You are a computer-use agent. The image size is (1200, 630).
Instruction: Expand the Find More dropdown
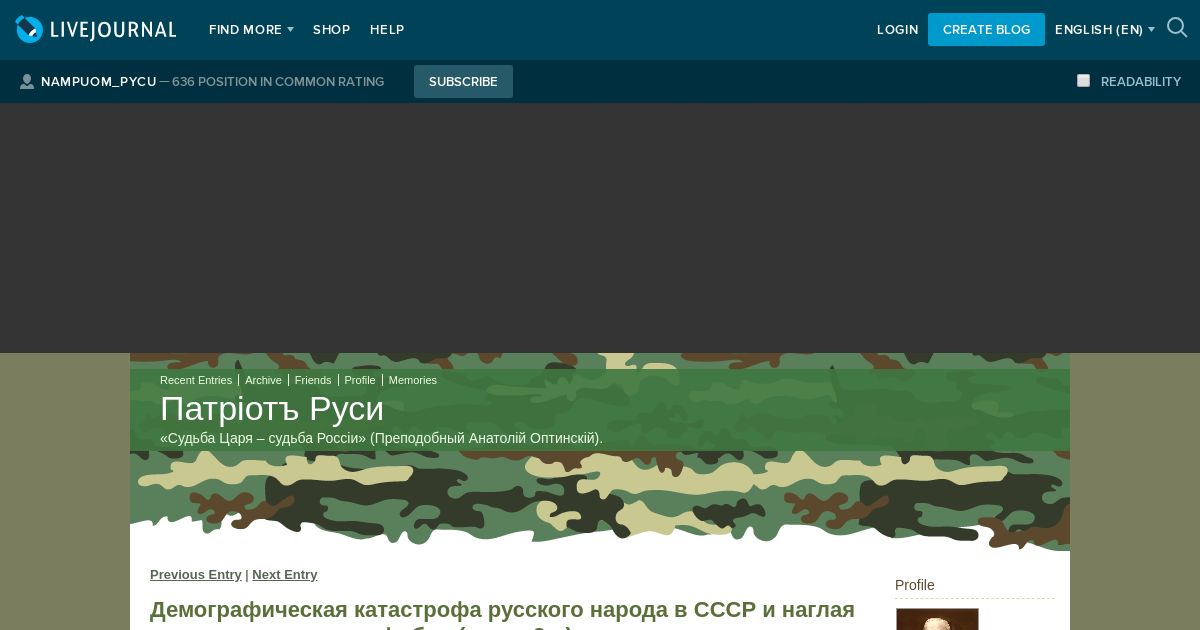(251, 30)
